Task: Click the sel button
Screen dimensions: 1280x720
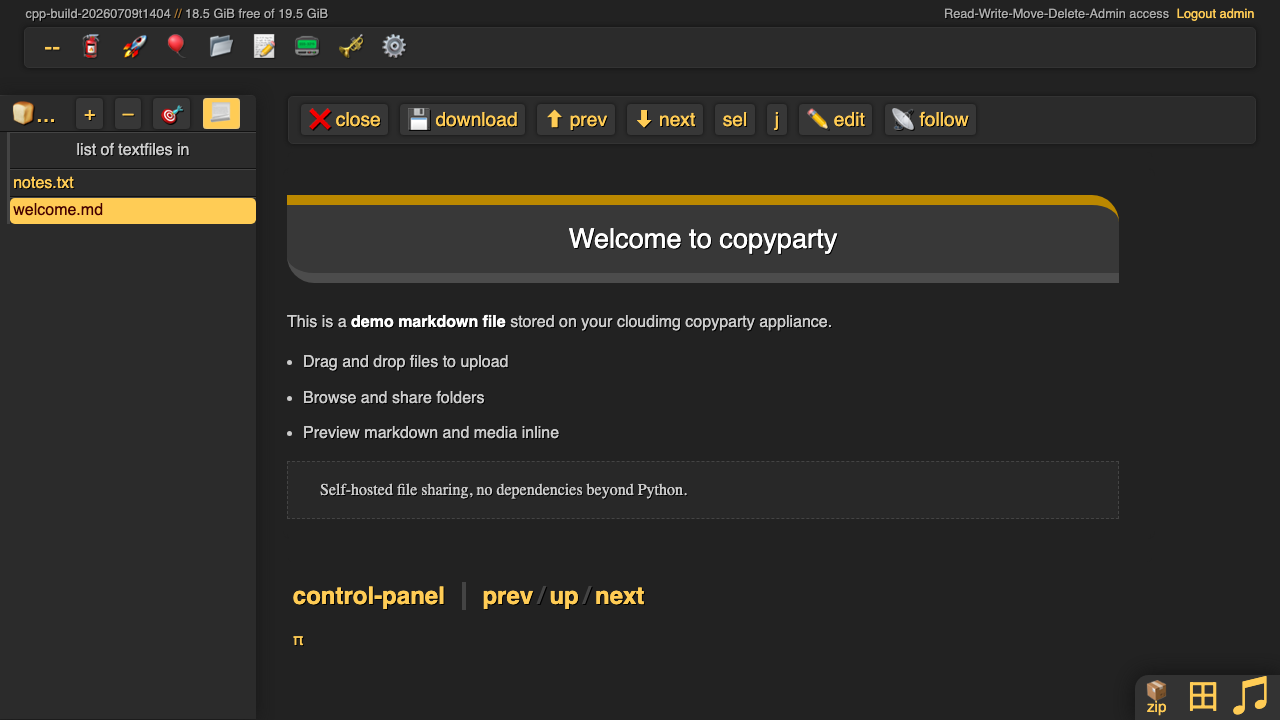Action: (735, 120)
